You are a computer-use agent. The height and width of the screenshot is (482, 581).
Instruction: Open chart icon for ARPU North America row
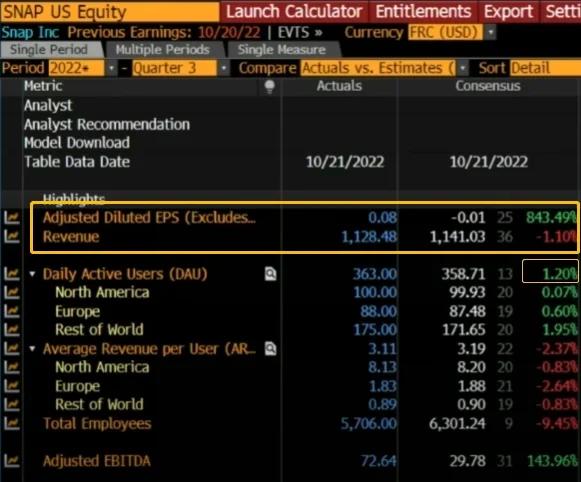(x=11, y=367)
